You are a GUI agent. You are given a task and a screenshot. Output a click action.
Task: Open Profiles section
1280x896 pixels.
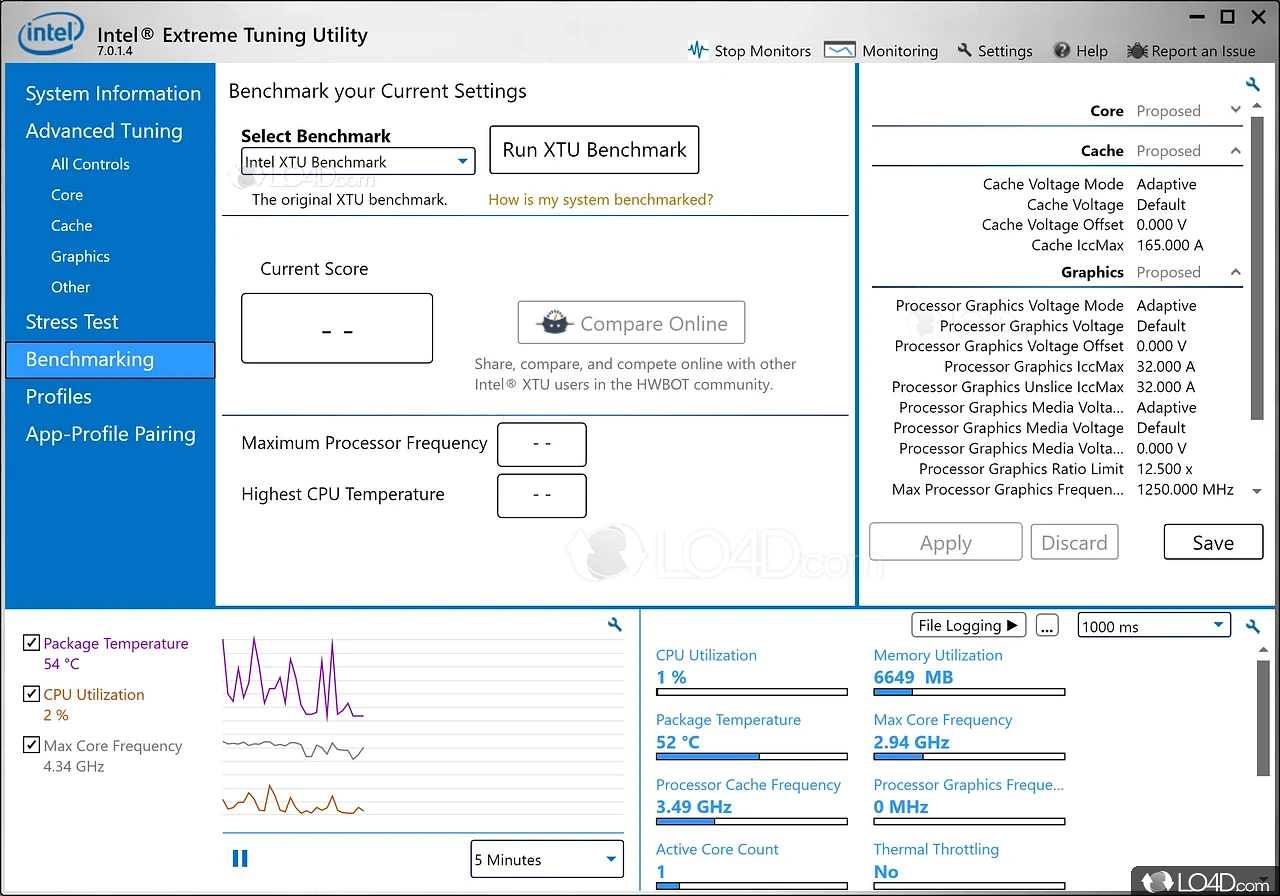(58, 397)
